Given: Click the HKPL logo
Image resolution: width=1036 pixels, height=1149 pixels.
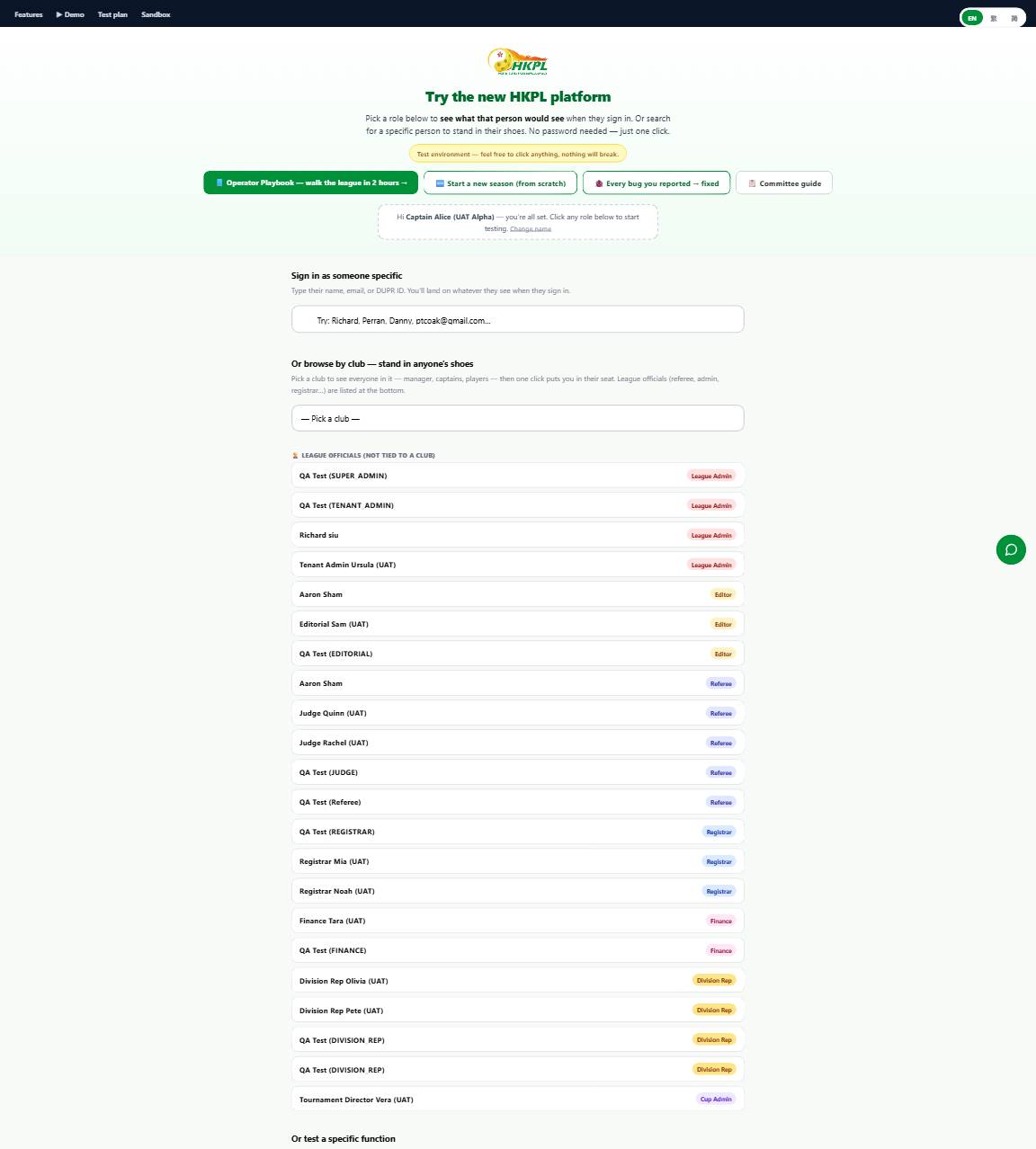Looking at the screenshot, I should coord(518,62).
